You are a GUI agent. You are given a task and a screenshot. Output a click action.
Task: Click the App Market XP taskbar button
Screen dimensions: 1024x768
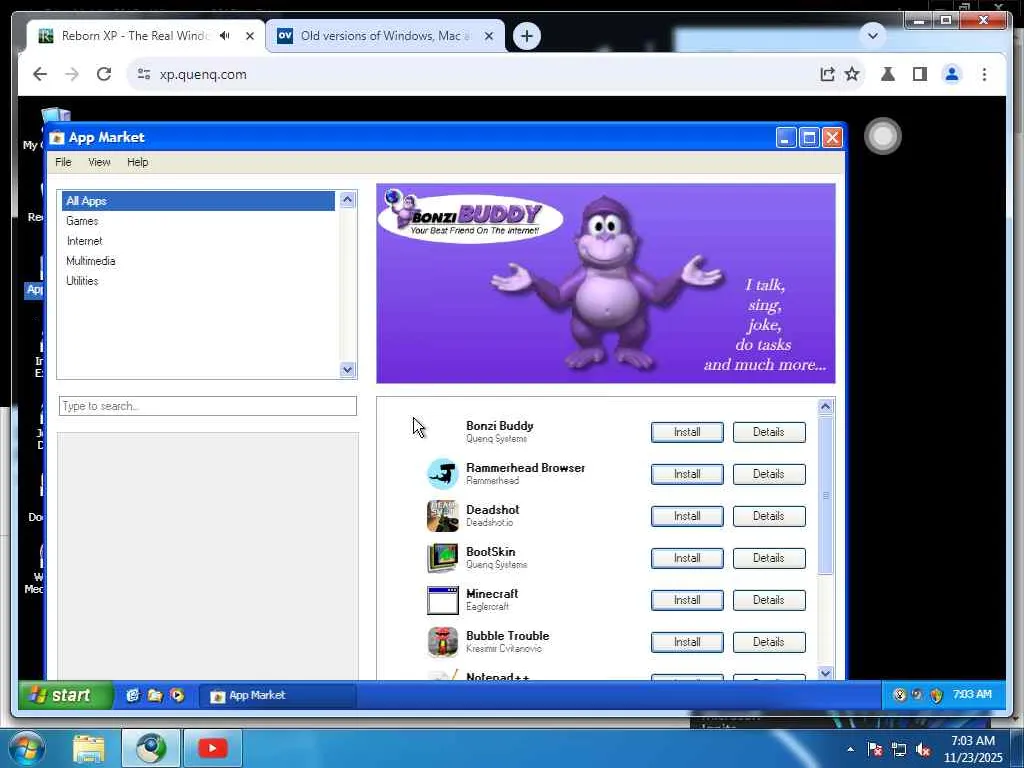tap(277, 696)
